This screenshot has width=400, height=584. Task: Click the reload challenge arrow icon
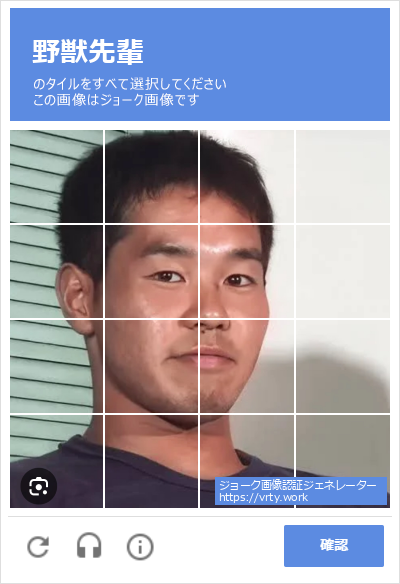click(x=38, y=546)
